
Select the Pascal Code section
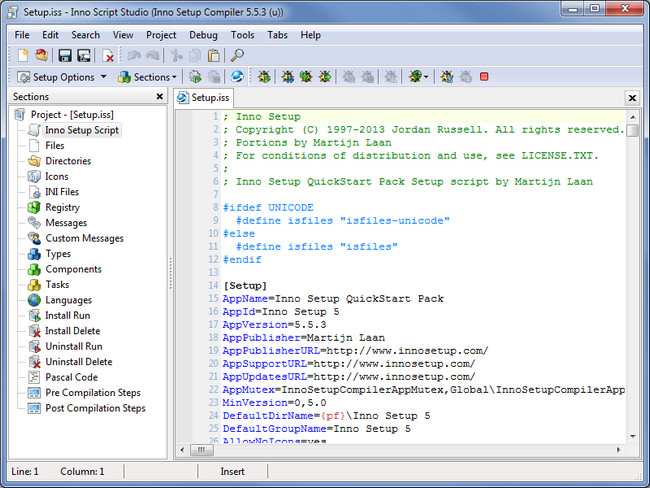point(71,377)
